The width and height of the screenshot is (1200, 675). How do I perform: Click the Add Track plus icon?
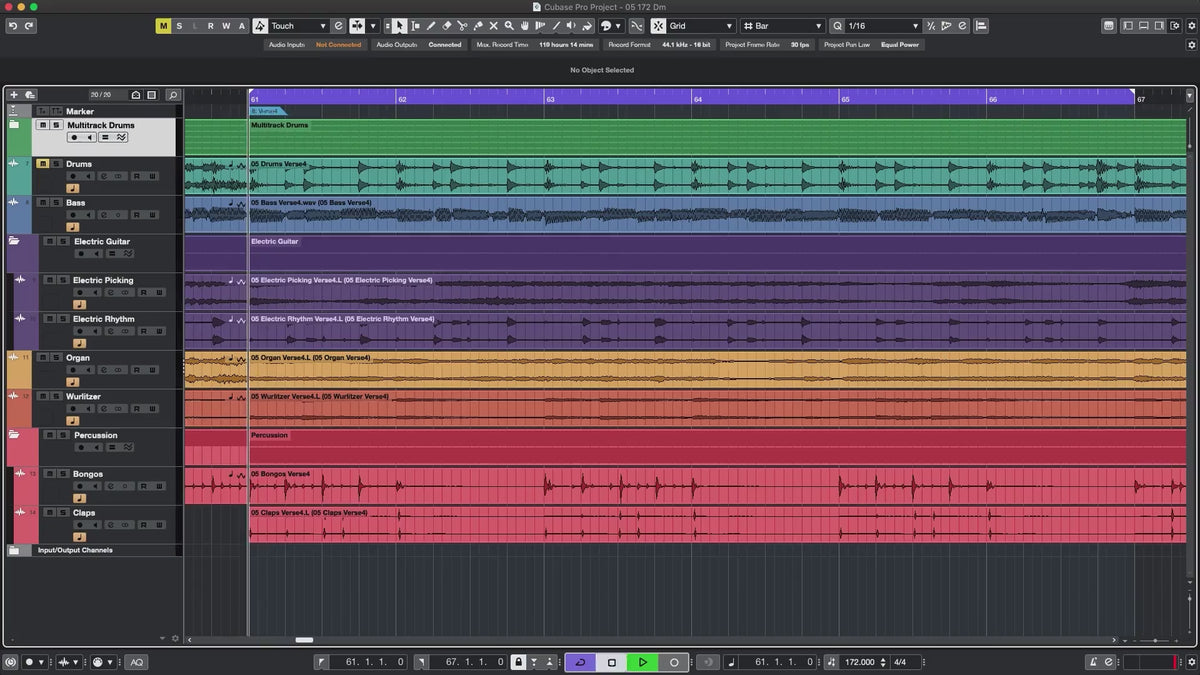tap(14, 95)
